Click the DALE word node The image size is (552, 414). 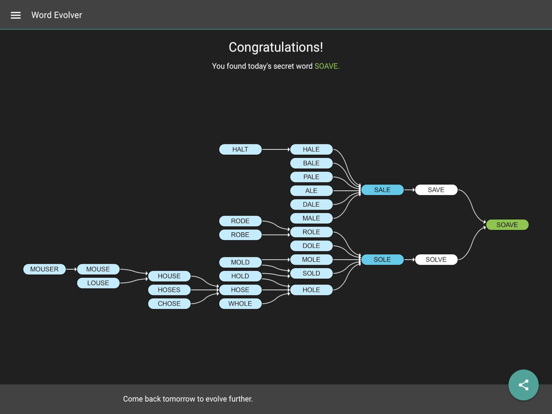[x=311, y=204]
